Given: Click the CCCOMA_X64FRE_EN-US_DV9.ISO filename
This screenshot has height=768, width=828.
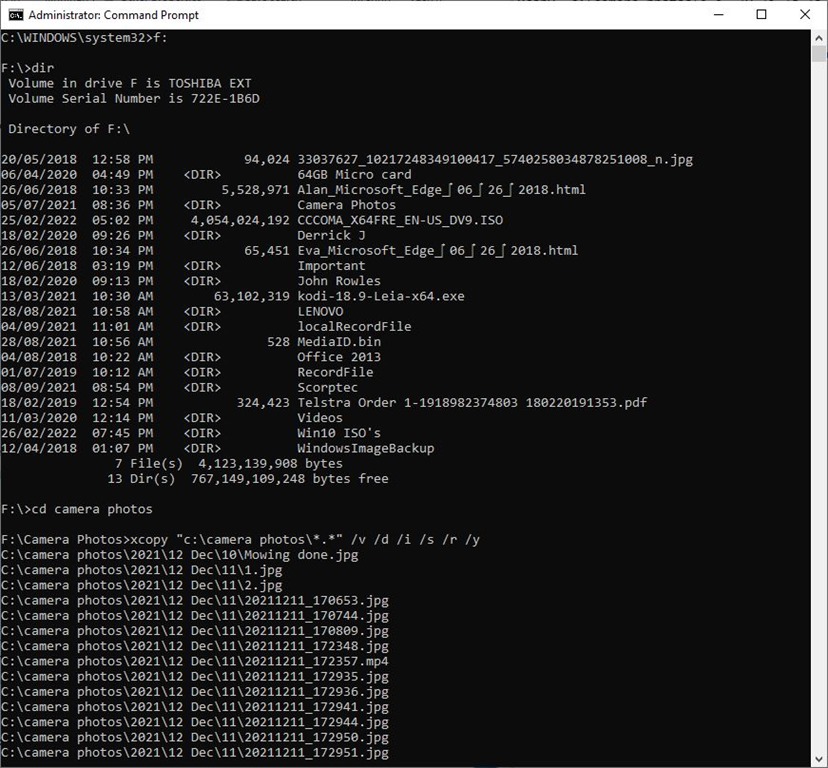Looking at the screenshot, I should (x=400, y=220).
